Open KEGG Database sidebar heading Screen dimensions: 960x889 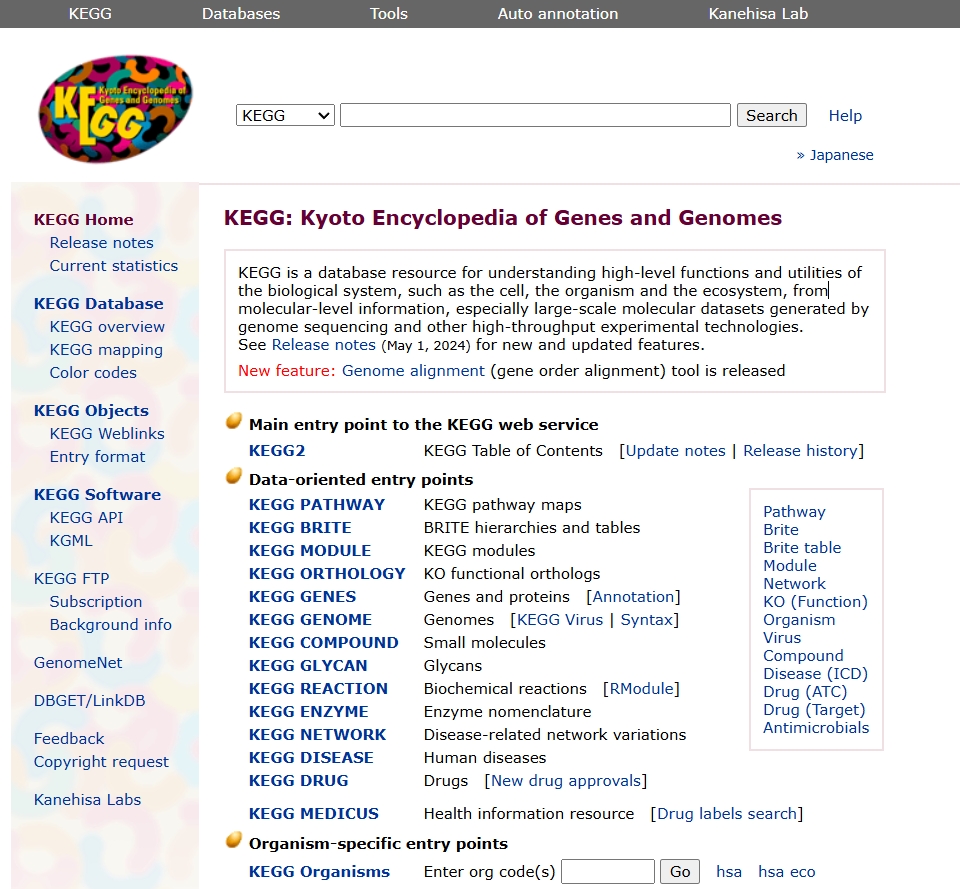[99, 303]
